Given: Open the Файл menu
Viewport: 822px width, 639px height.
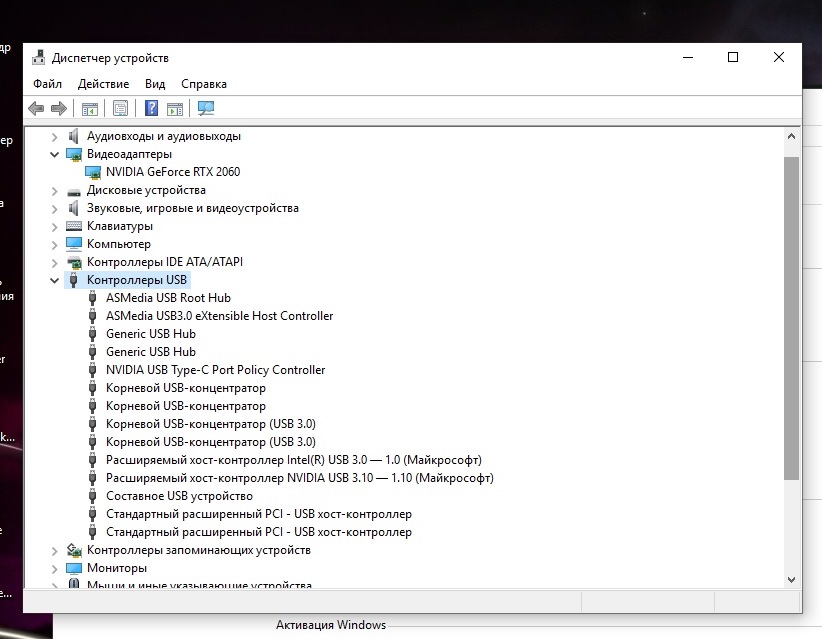Looking at the screenshot, I should [x=47, y=84].
